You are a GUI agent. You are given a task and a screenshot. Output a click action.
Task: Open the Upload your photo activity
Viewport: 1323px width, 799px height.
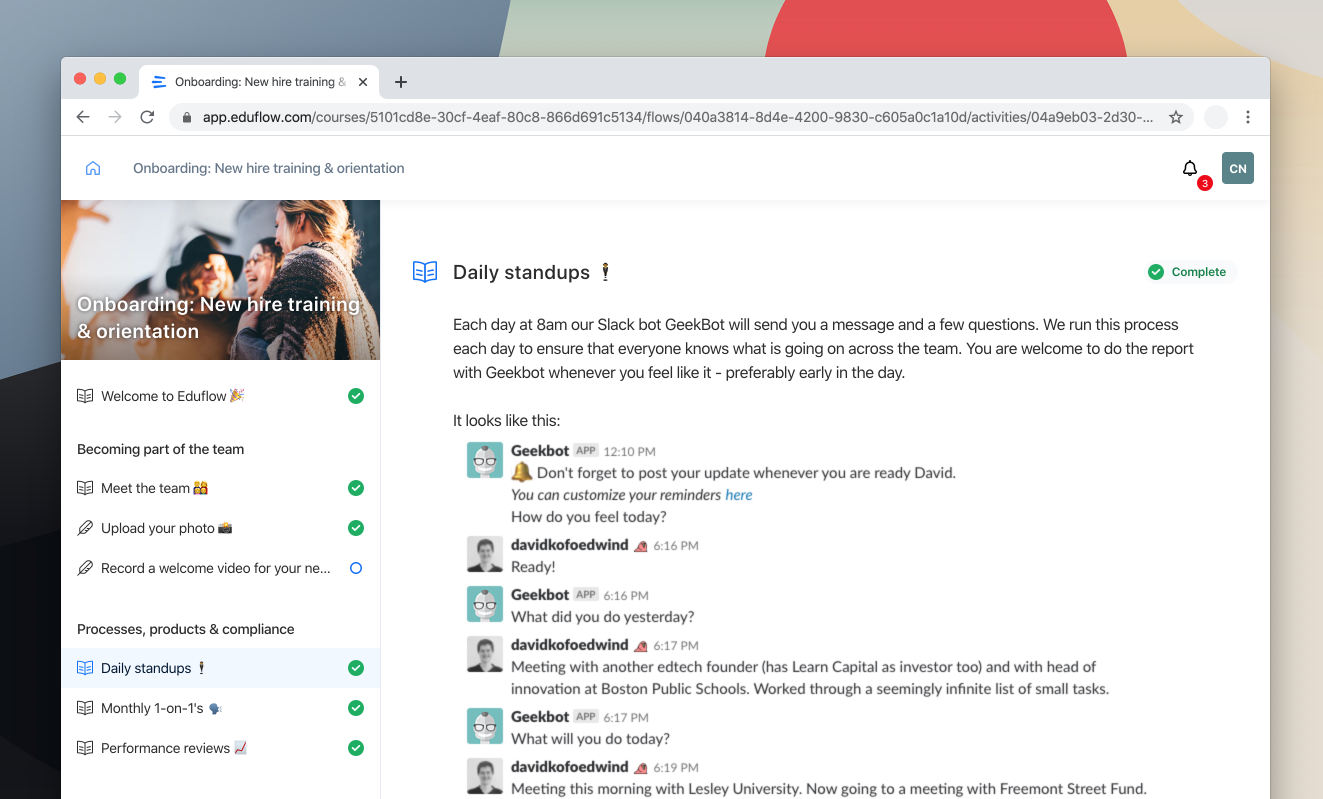pos(220,528)
